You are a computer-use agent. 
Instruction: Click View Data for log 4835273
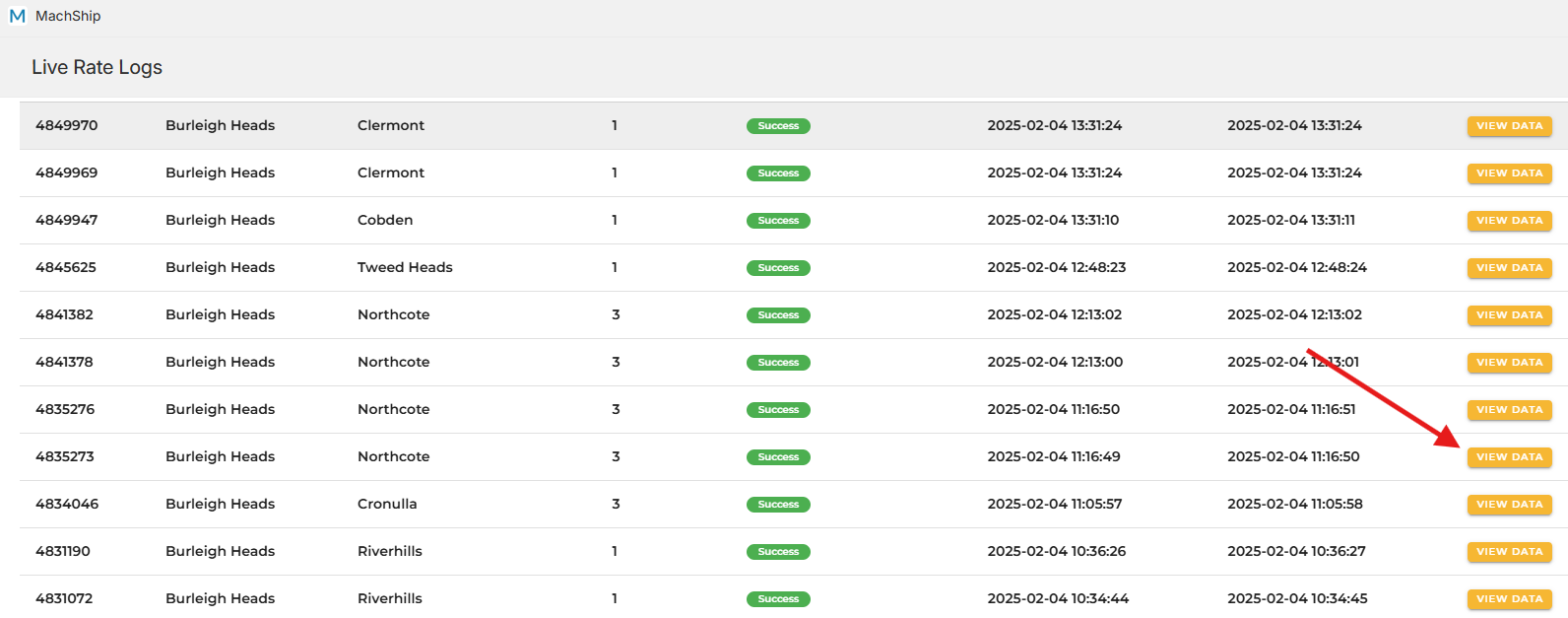tap(1509, 457)
